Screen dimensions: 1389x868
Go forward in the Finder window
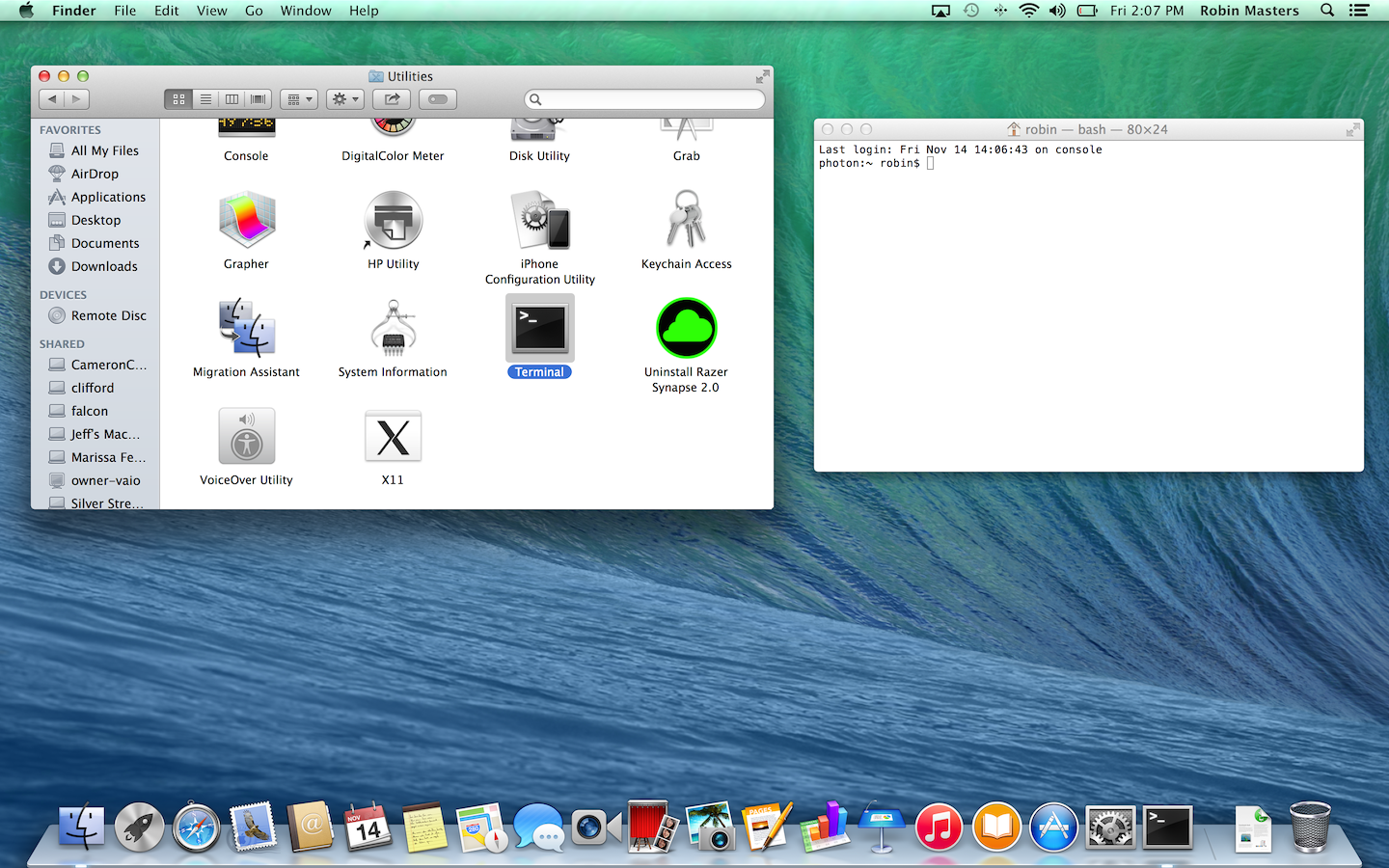click(77, 99)
